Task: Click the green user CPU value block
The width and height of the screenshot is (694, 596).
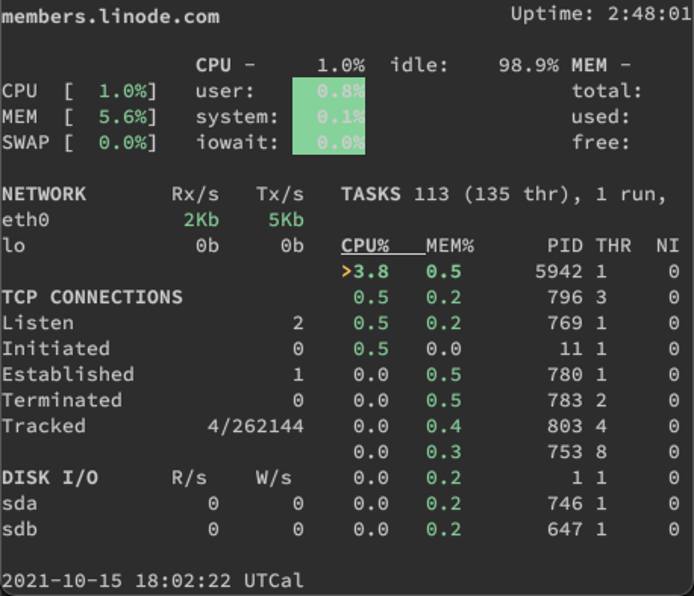Action: click(x=329, y=91)
